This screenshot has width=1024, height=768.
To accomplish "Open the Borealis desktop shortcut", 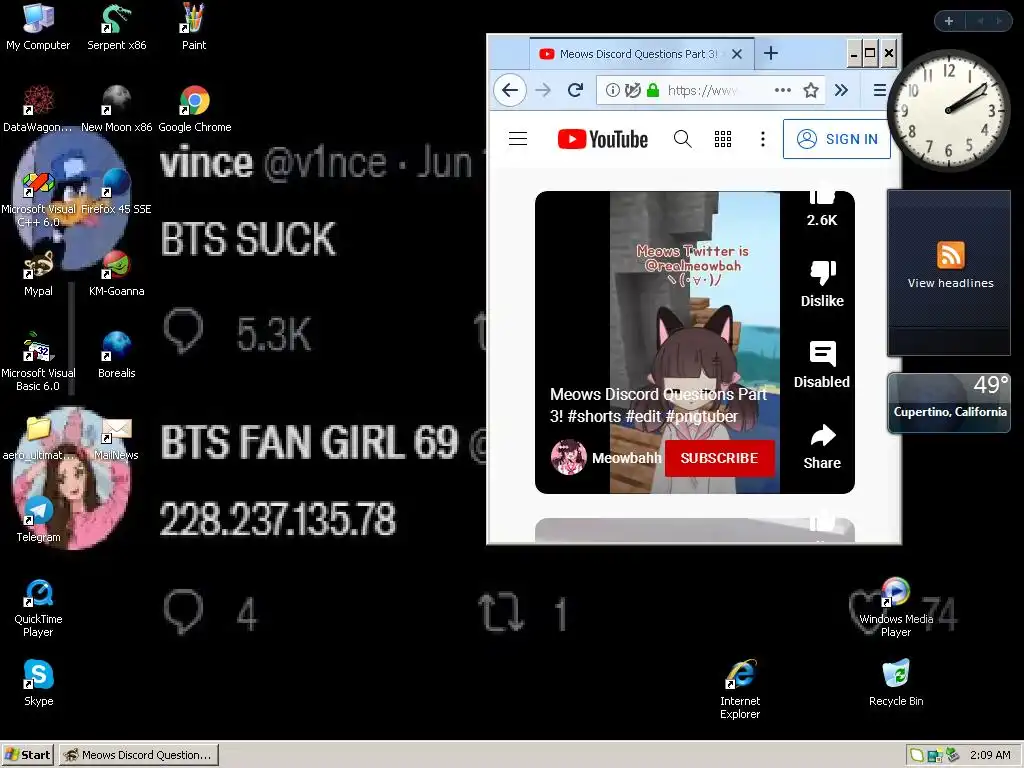I will click(116, 355).
